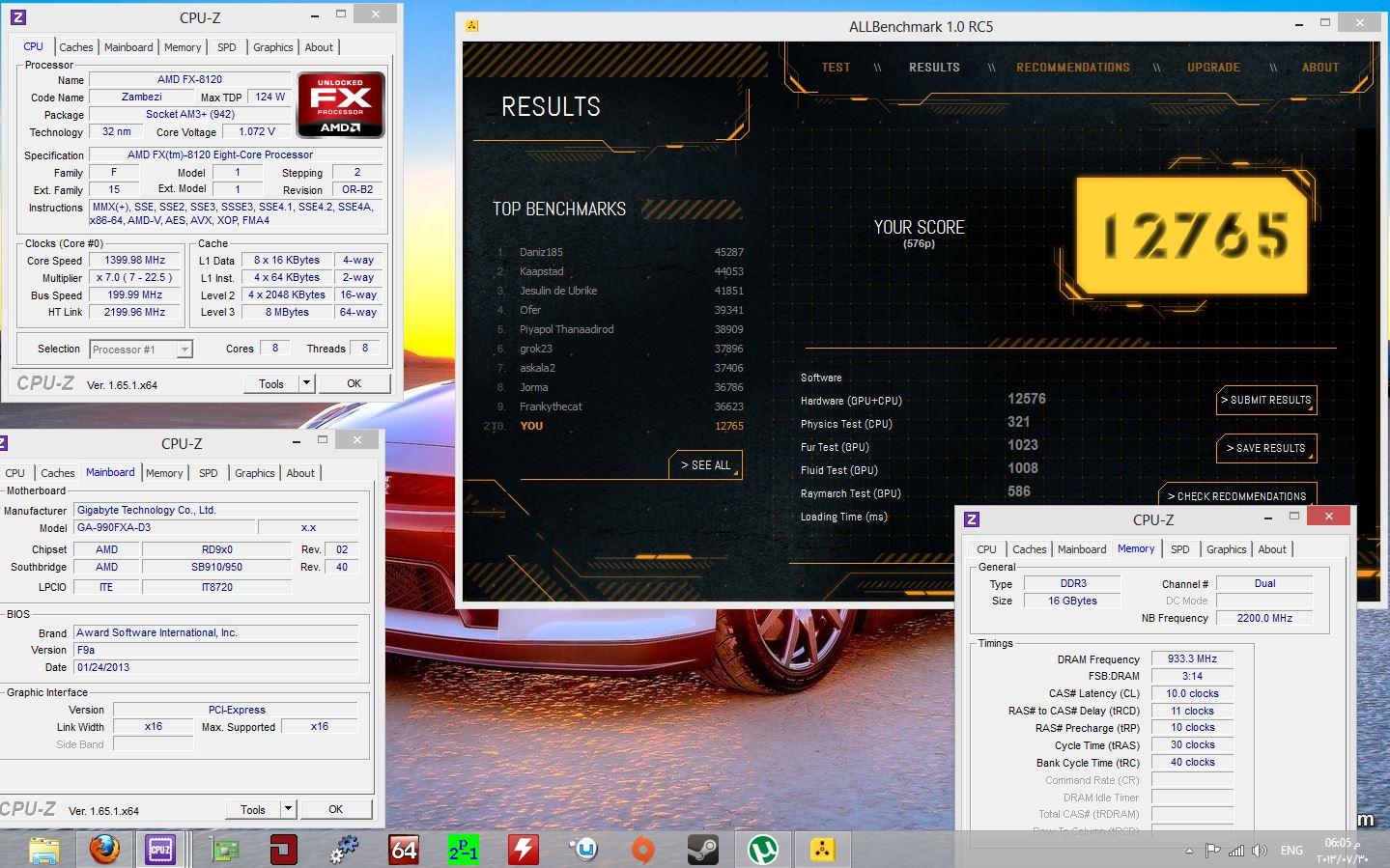Click the ENG language indicator

pyautogui.click(x=1291, y=851)
